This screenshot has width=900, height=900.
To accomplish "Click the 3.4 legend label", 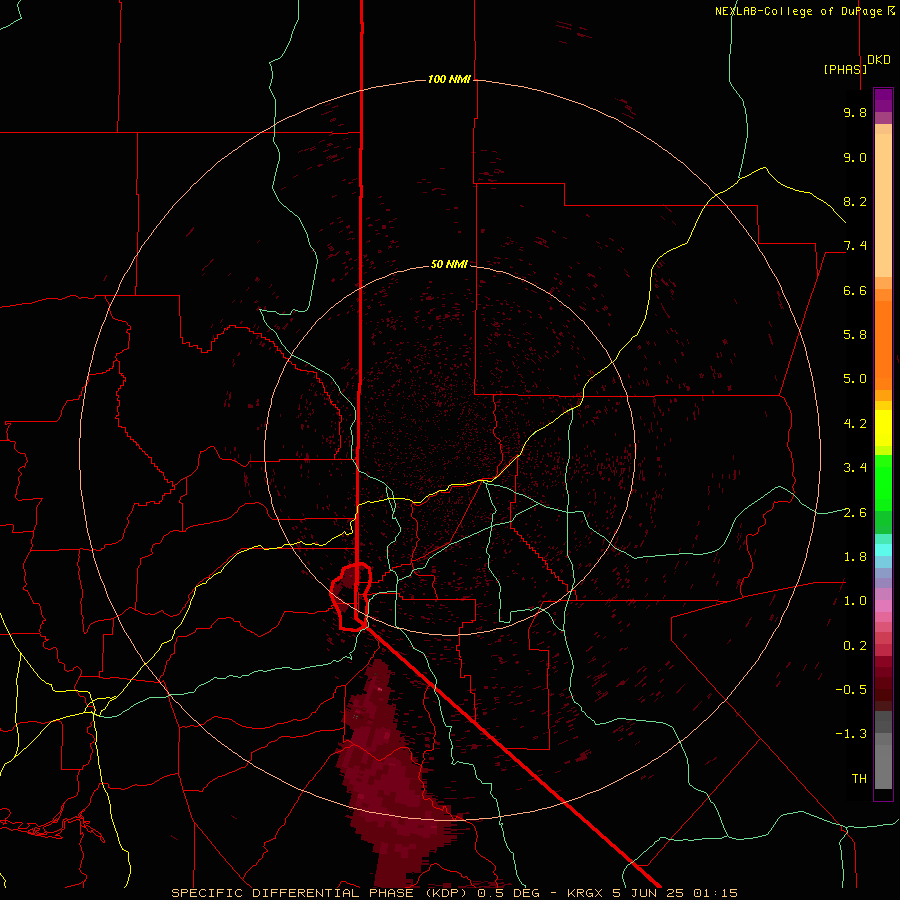I will [x=855, y=468].
